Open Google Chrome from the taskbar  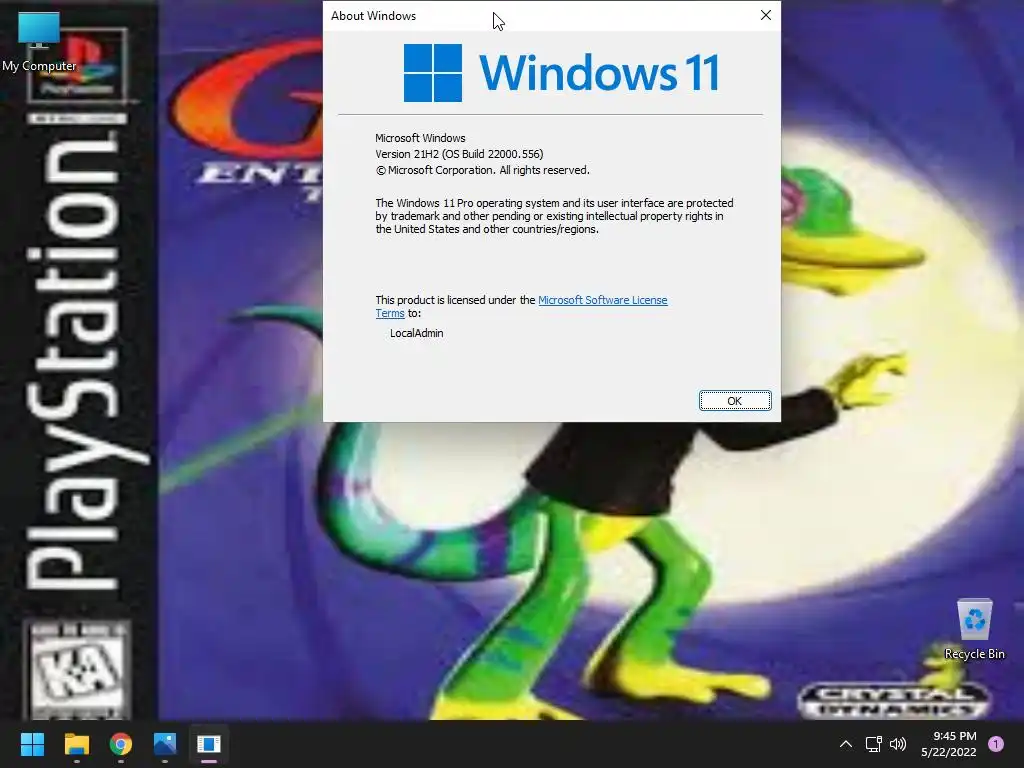coord(121,744)
